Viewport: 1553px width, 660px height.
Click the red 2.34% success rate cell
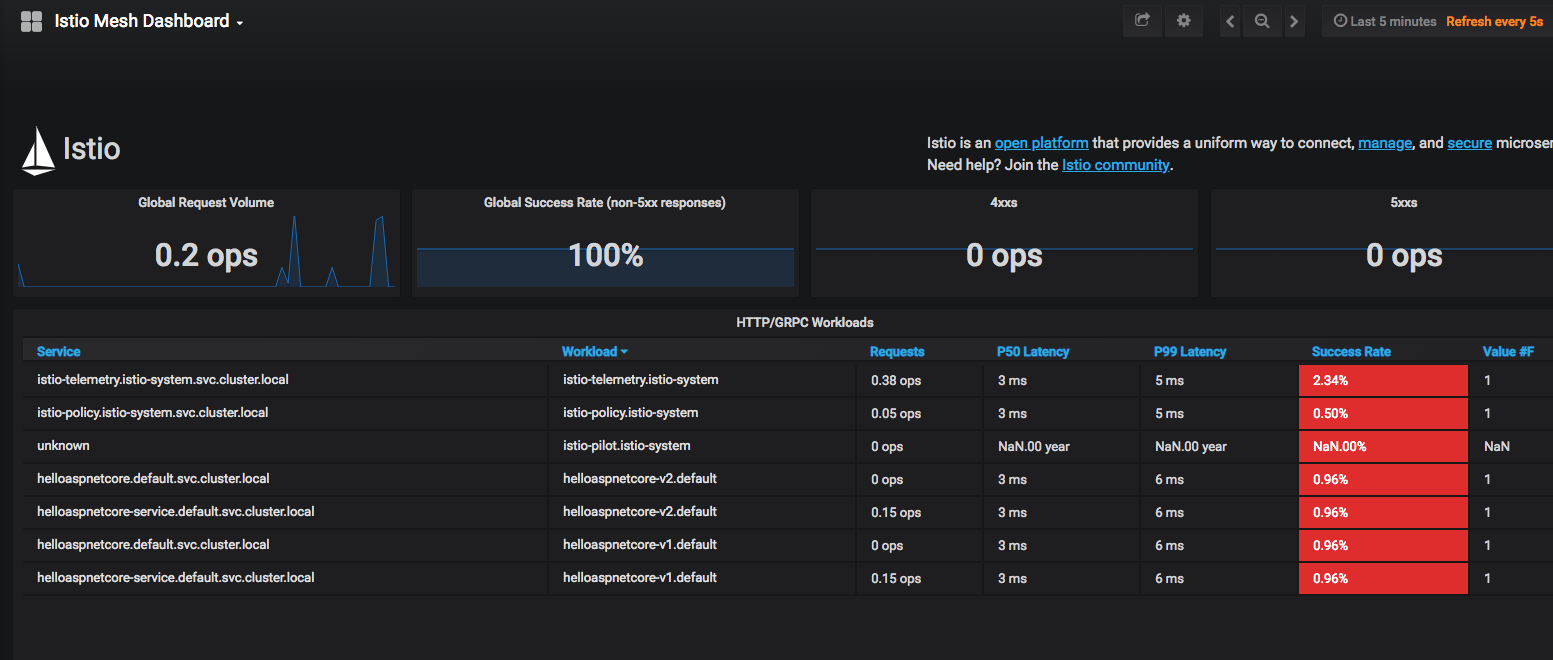[1382, 380]
